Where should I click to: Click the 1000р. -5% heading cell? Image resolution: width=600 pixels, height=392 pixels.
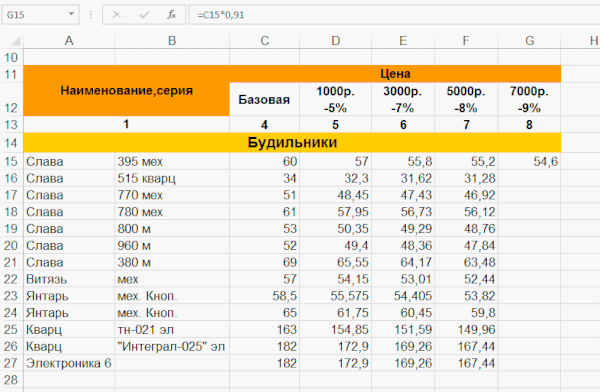pos(336,99)
